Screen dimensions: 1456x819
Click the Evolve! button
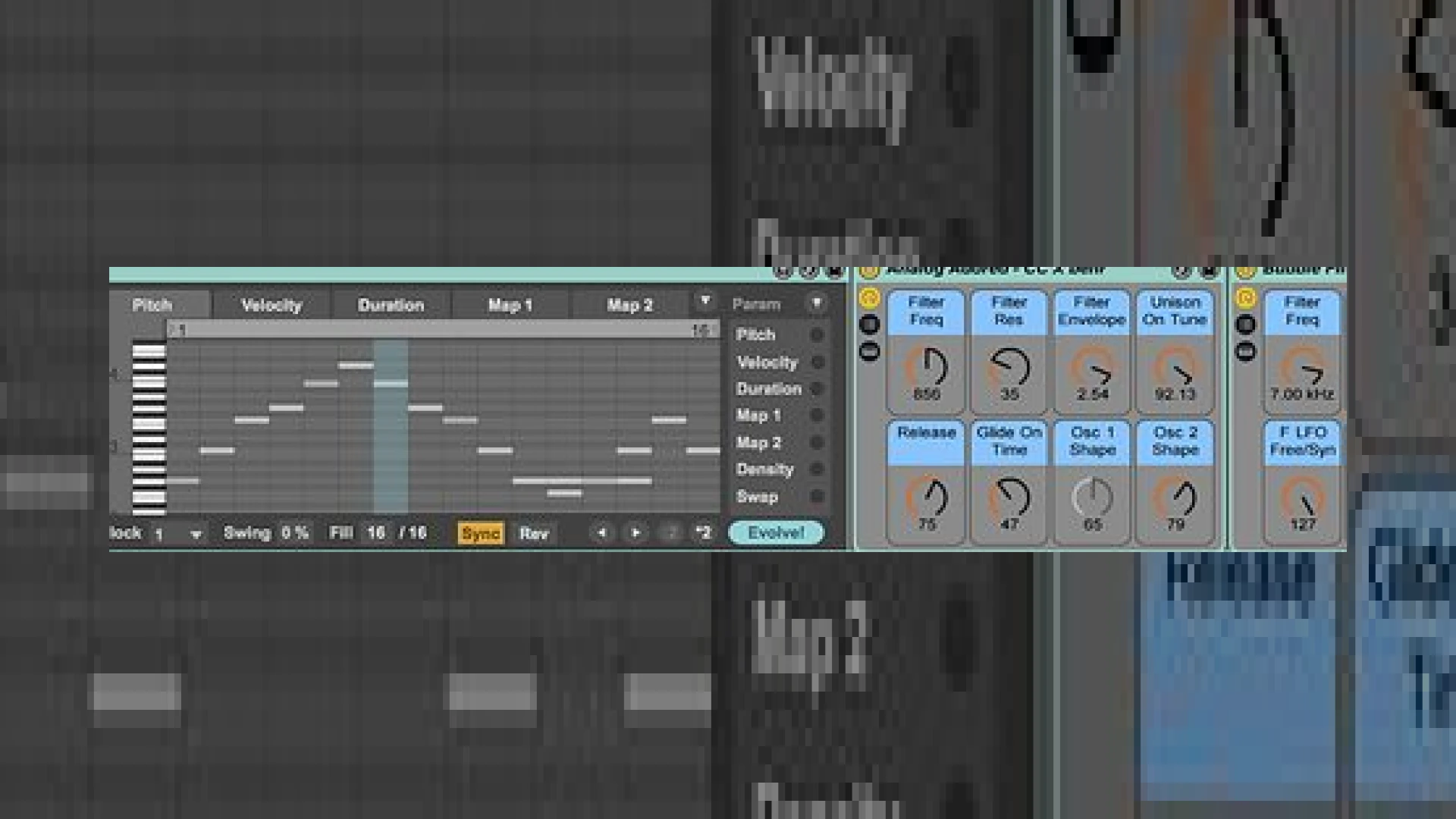point(776,532)
